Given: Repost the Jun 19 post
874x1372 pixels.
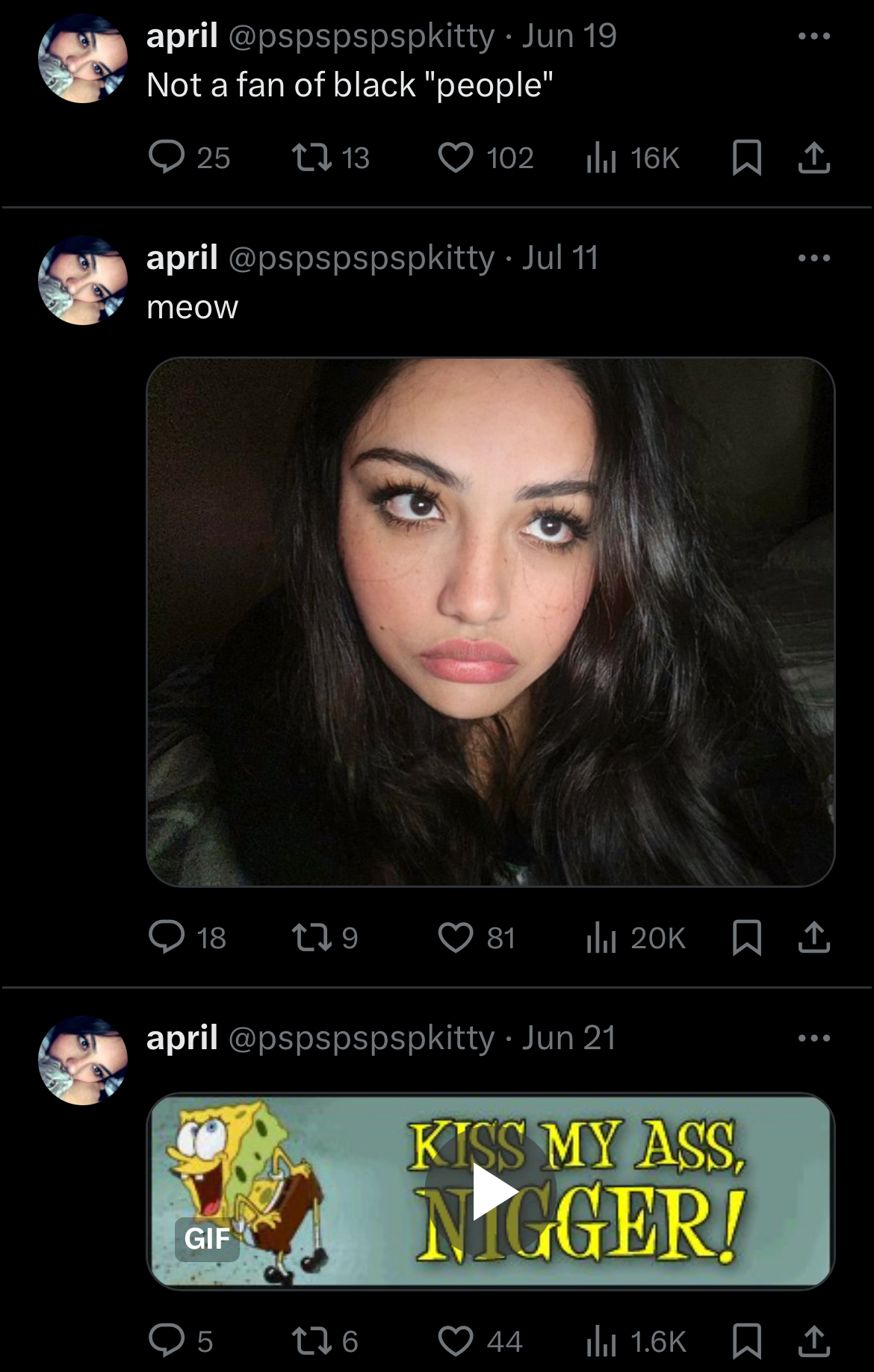Looking at the screenshot, I should tap(312, 158).
